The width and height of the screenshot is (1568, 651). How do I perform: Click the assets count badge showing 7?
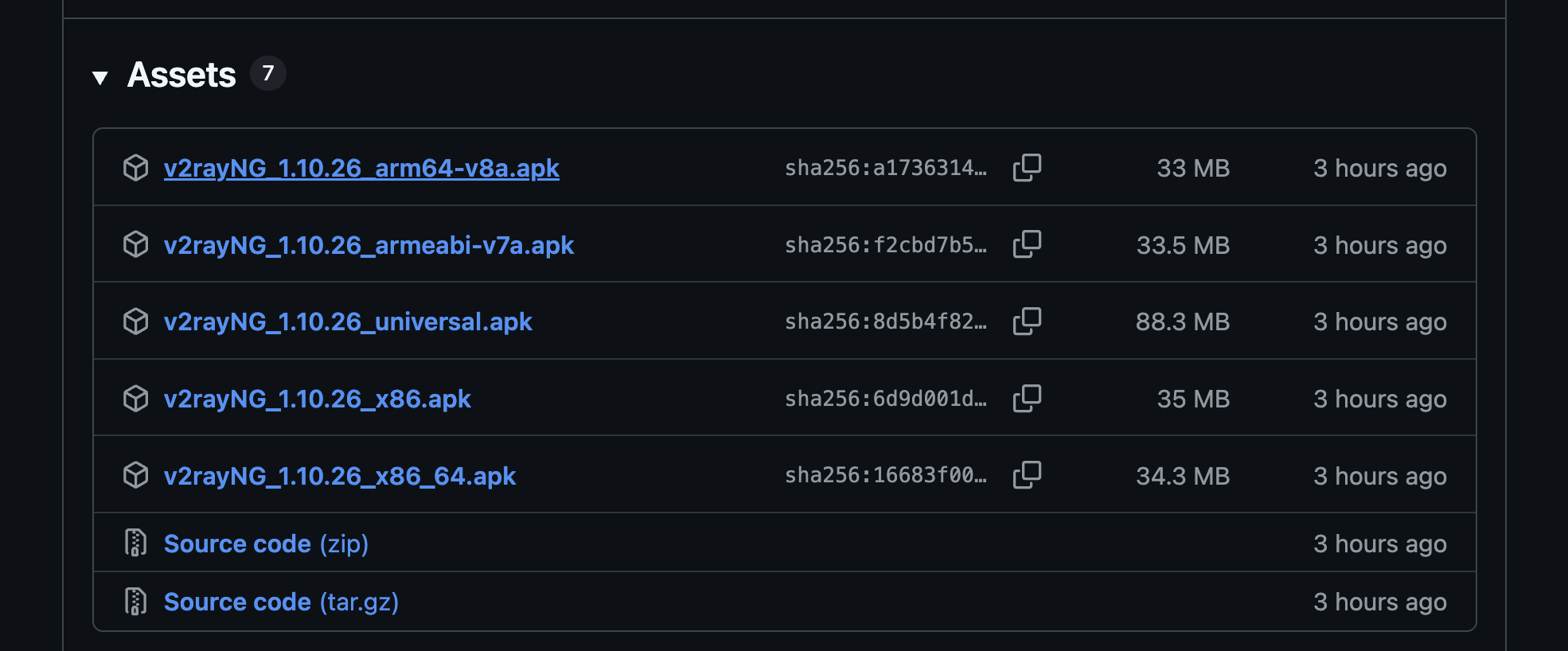pyautogui.click(x=268, y=73)
